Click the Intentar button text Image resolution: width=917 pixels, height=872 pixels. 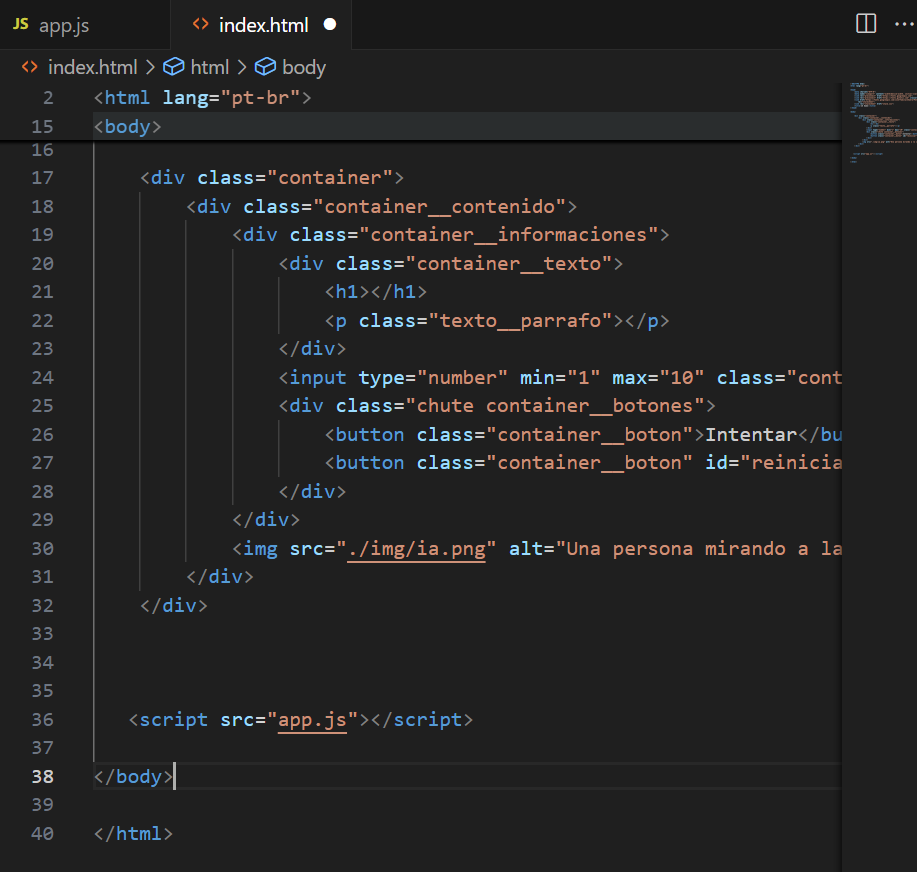click(751, 435)
